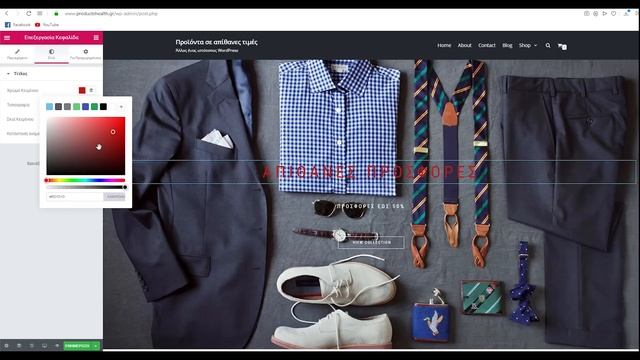Image resolution: width=640 pixels, height=360 pixels.
Task: Reload the browser page
Action: [x=29, y=13]
